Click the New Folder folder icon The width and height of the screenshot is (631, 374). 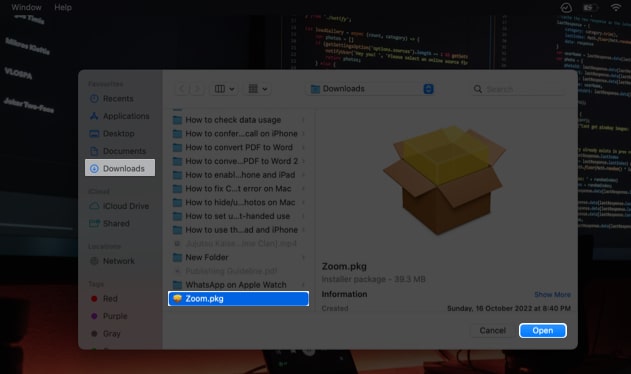click(x=177, y=257)
